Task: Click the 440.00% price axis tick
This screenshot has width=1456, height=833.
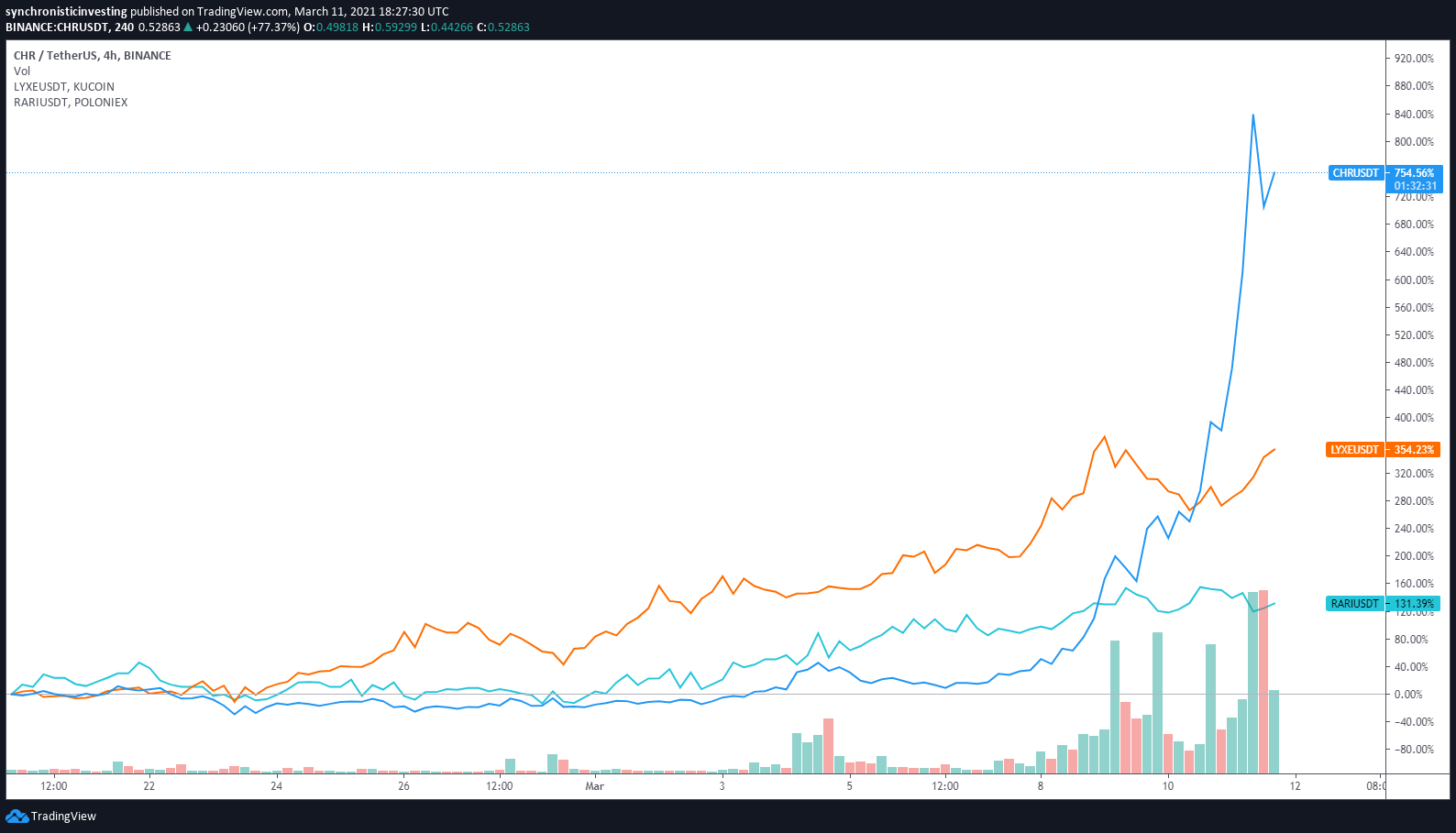Action: pyautogui.click(x=1414, y=390)
